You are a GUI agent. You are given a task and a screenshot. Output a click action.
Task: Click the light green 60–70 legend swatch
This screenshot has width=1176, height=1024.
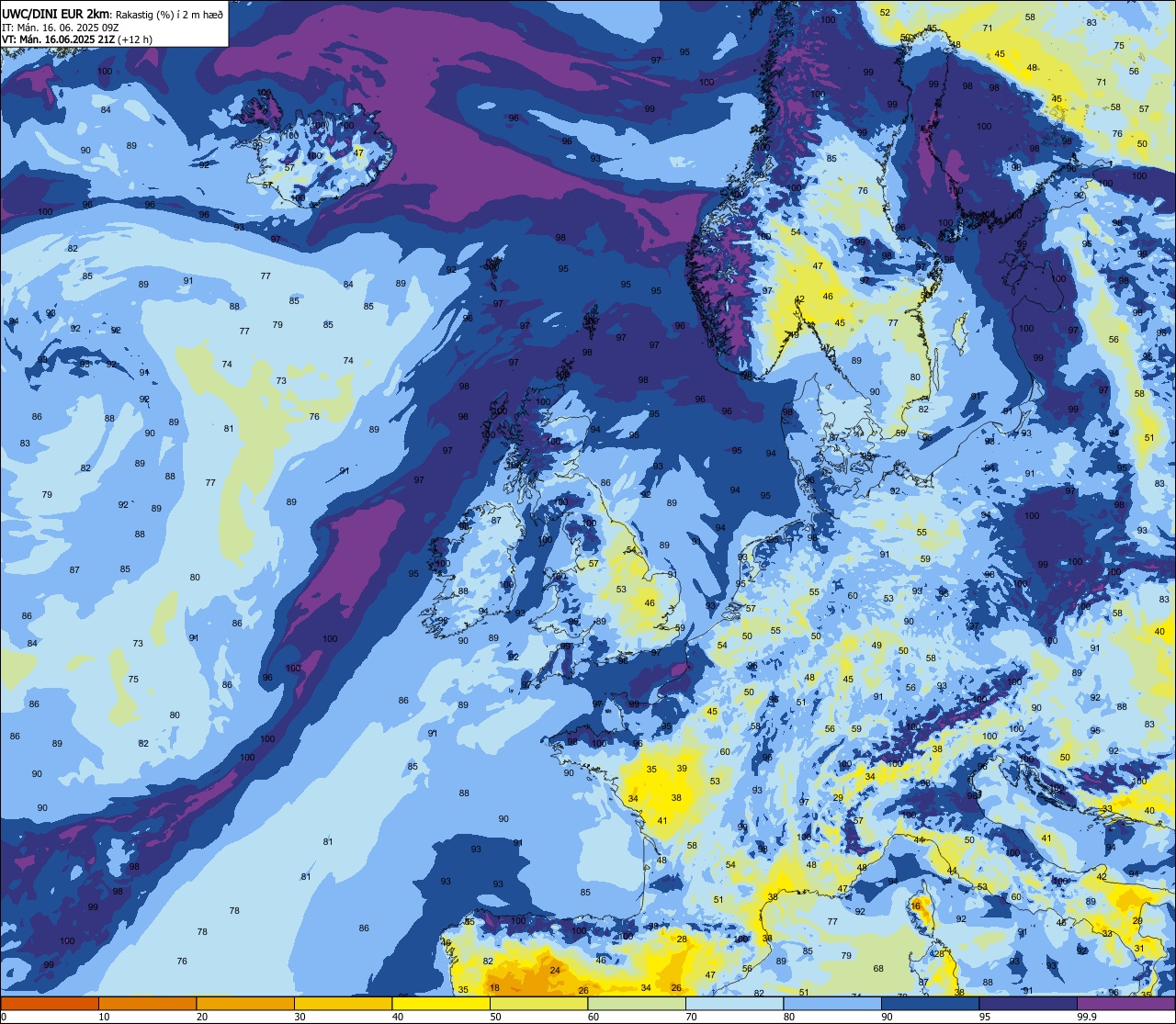point(637,1003)
